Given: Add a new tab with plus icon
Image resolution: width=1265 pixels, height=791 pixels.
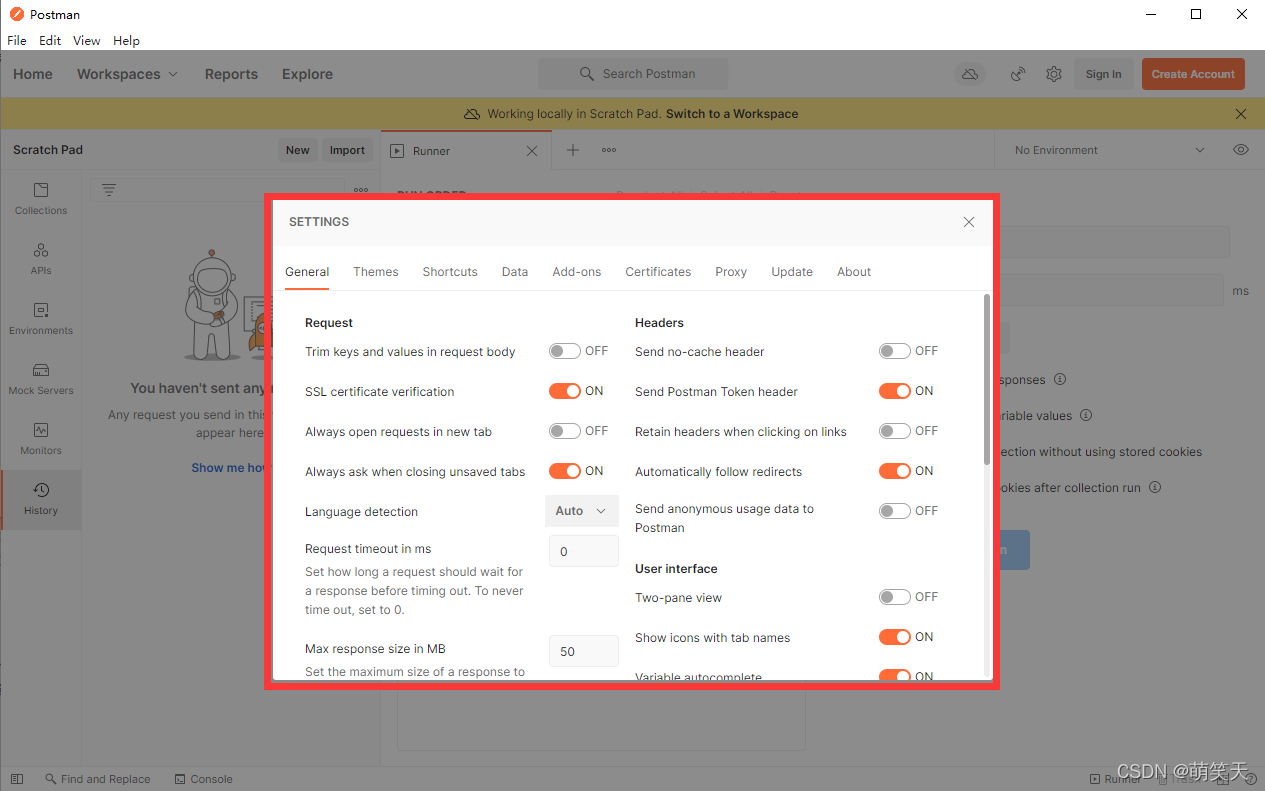Looking at the screenshot, I should click(573, 150).
